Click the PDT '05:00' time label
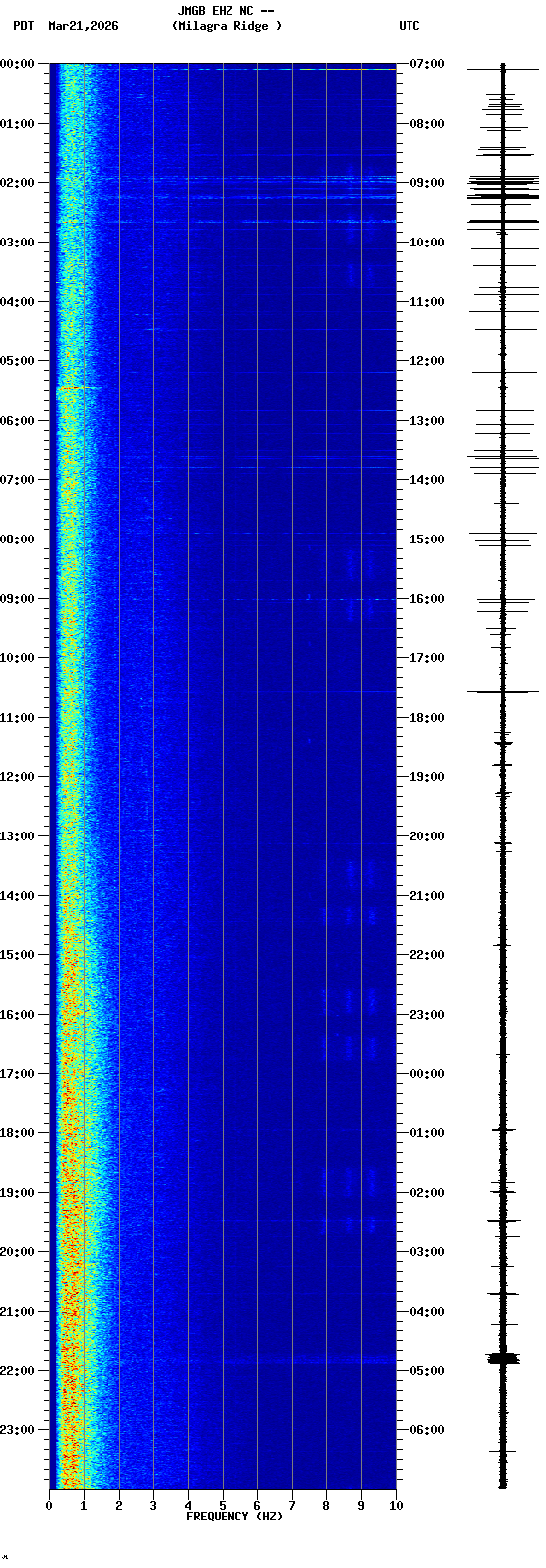Viewport: 546px width, 1568px height. coord(17,361)
